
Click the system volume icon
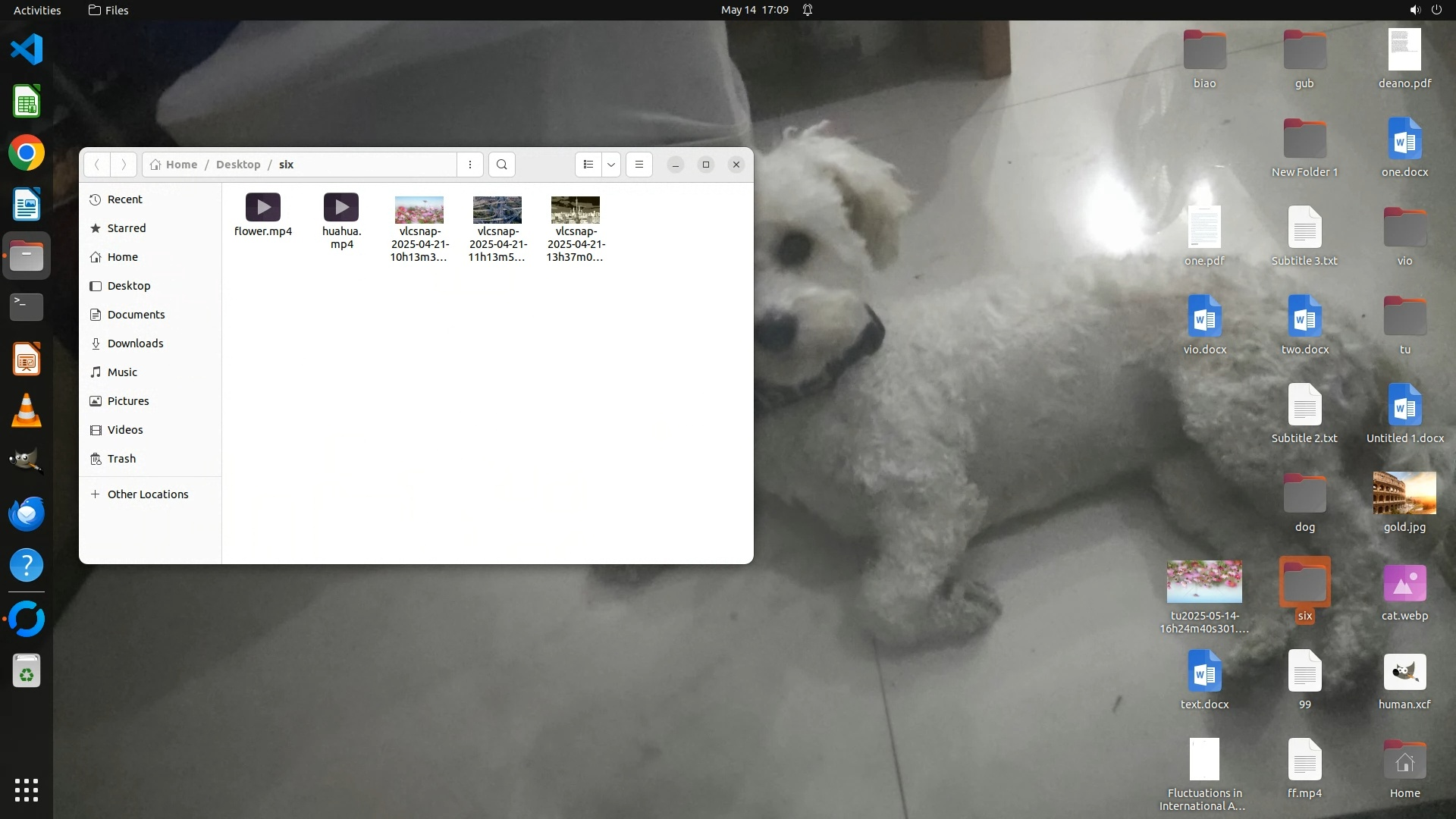point(1414,10)
